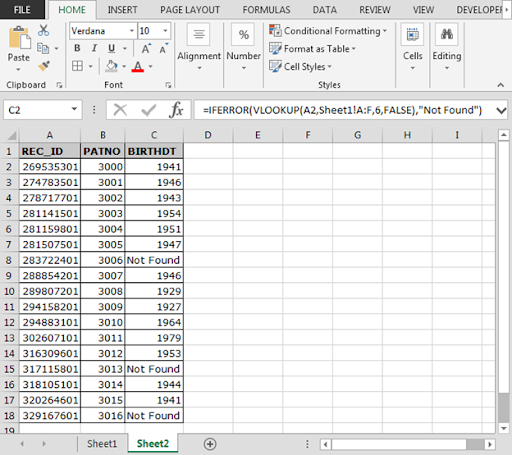Click the Paste clipboard icon
The width and height of the screenshot is (512, 455).
19,37
